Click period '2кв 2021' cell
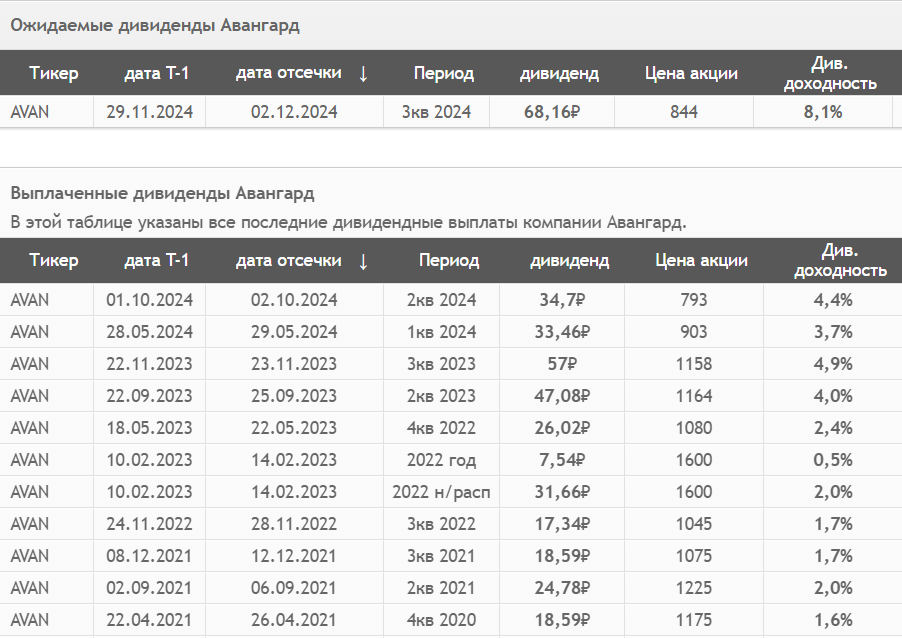 (x=441, y=588)
